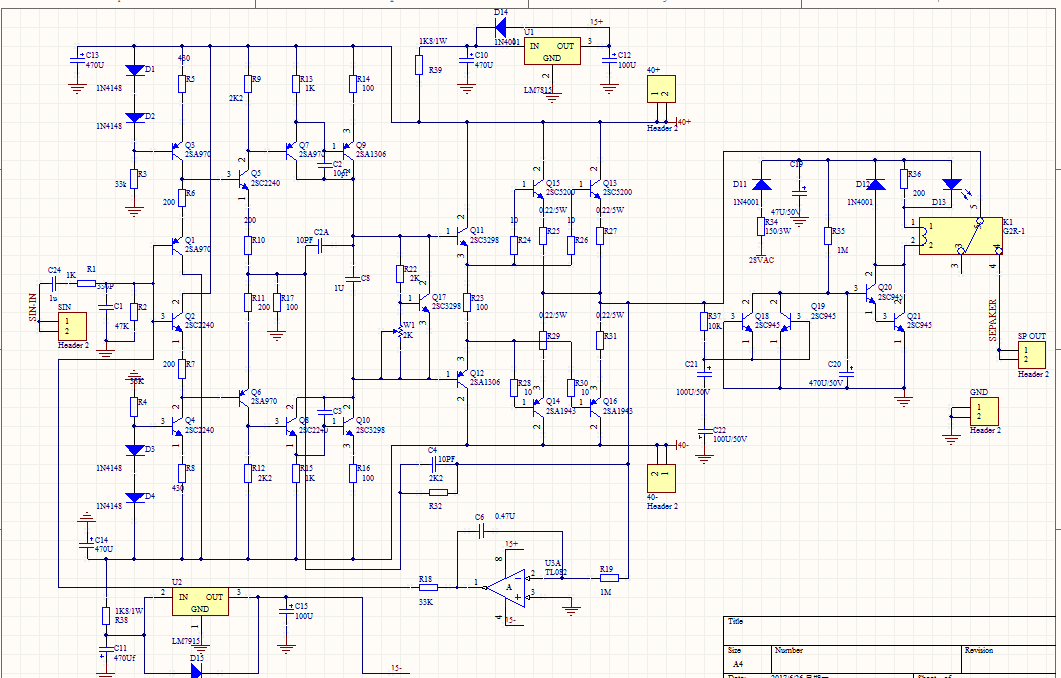
Task: Select the R34 150/3W resistor
Action: (x=762, y=226)
